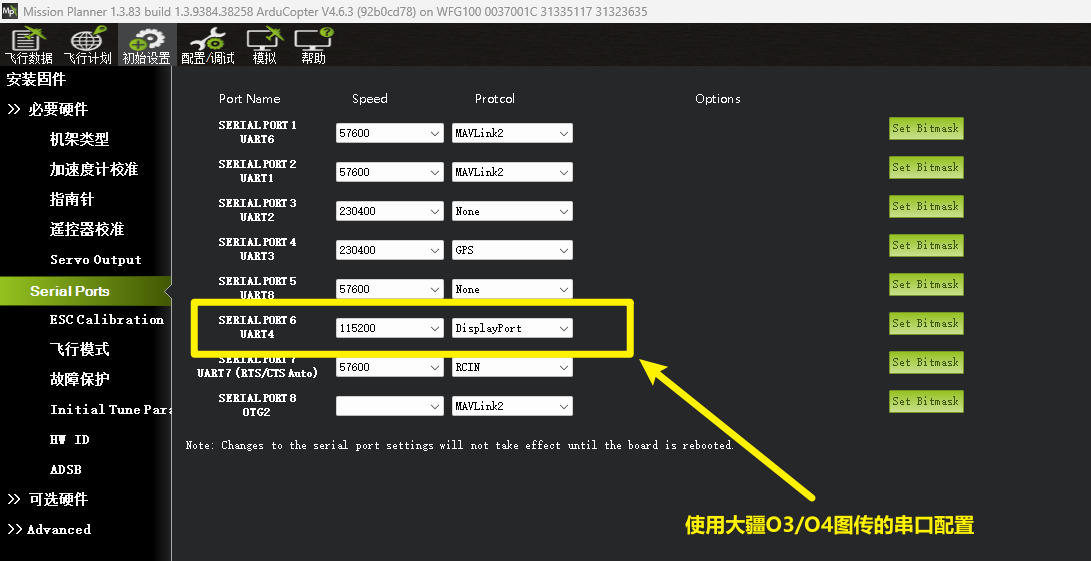
Task: Select 安装固件 in the sidebar
Action: pos(36,79)
